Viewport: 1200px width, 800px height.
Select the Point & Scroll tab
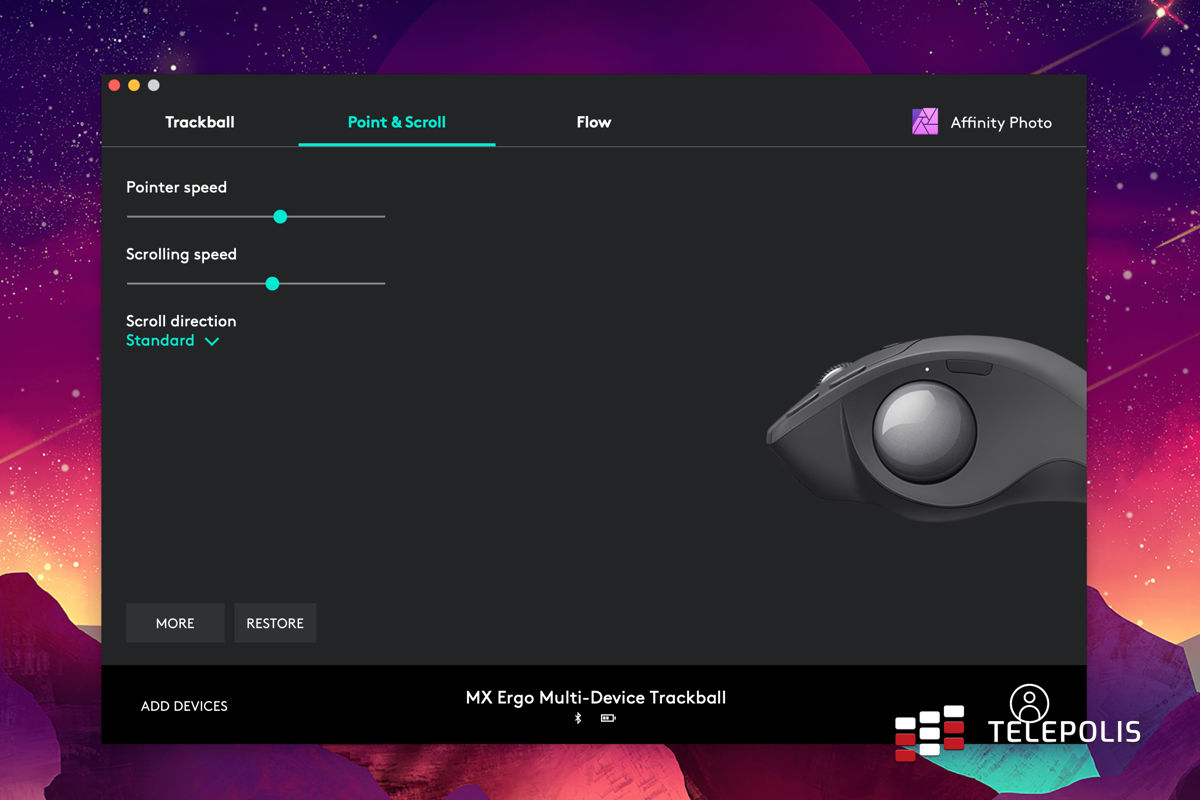point(397,122)
